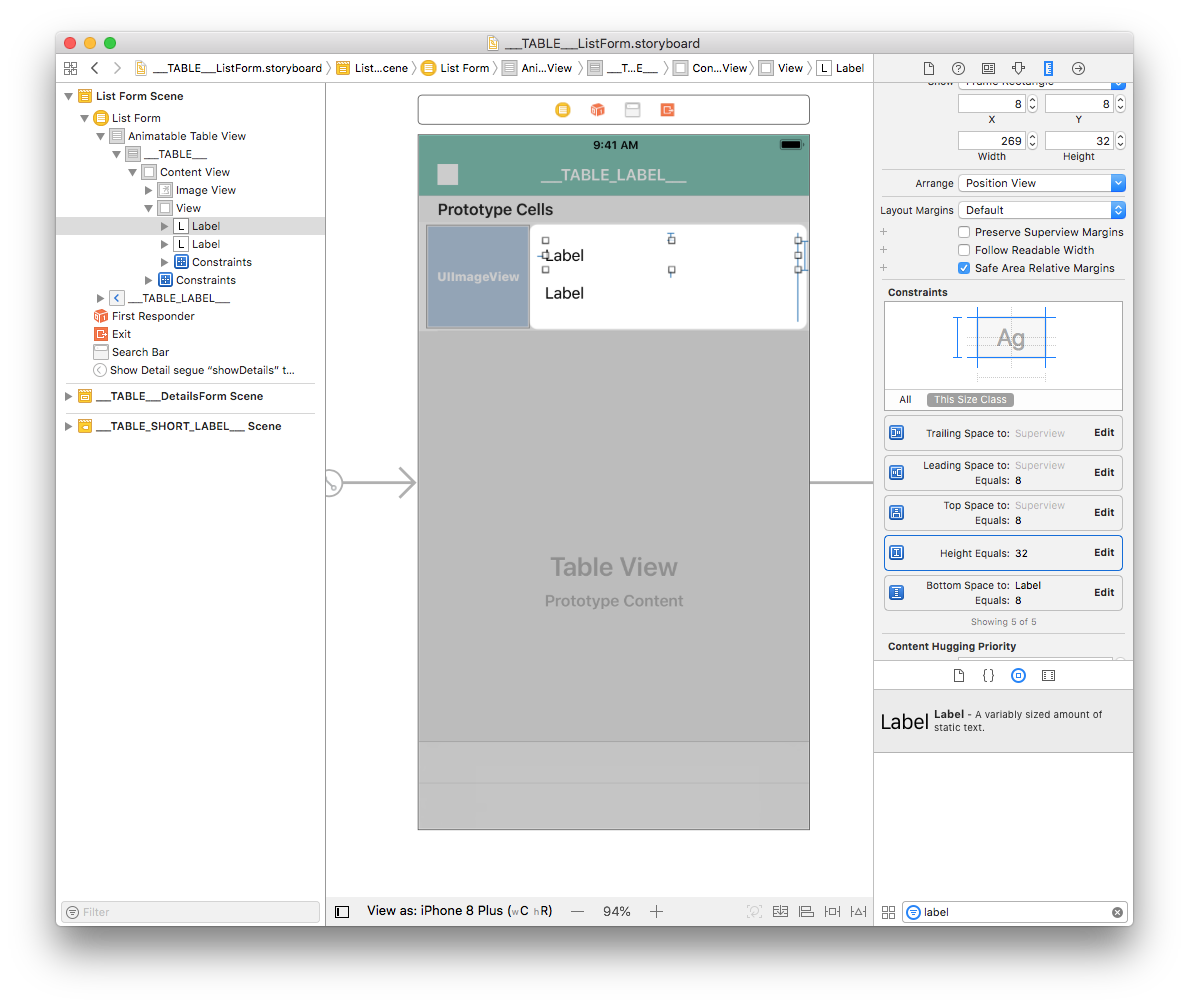Open the Arrange Position View dropdown
The image size is (1189, 1006).
(1042, 183)
